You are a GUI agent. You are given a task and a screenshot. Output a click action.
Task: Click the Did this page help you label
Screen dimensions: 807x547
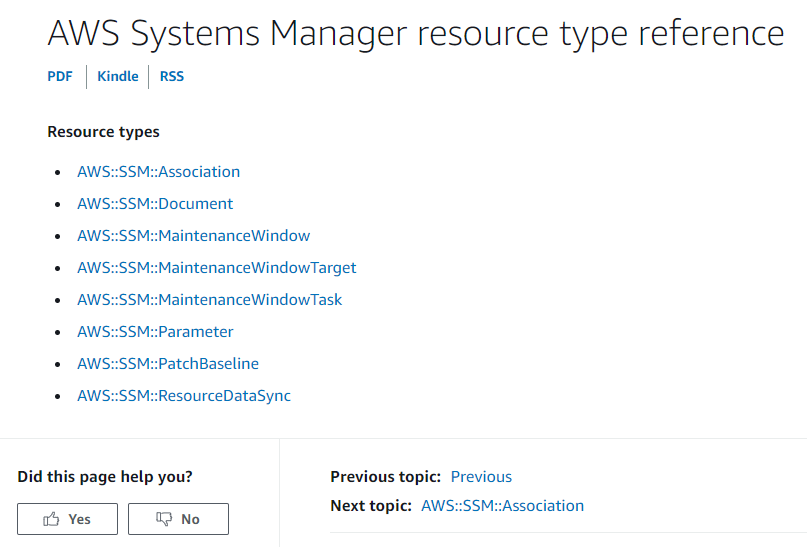[105, 477]
